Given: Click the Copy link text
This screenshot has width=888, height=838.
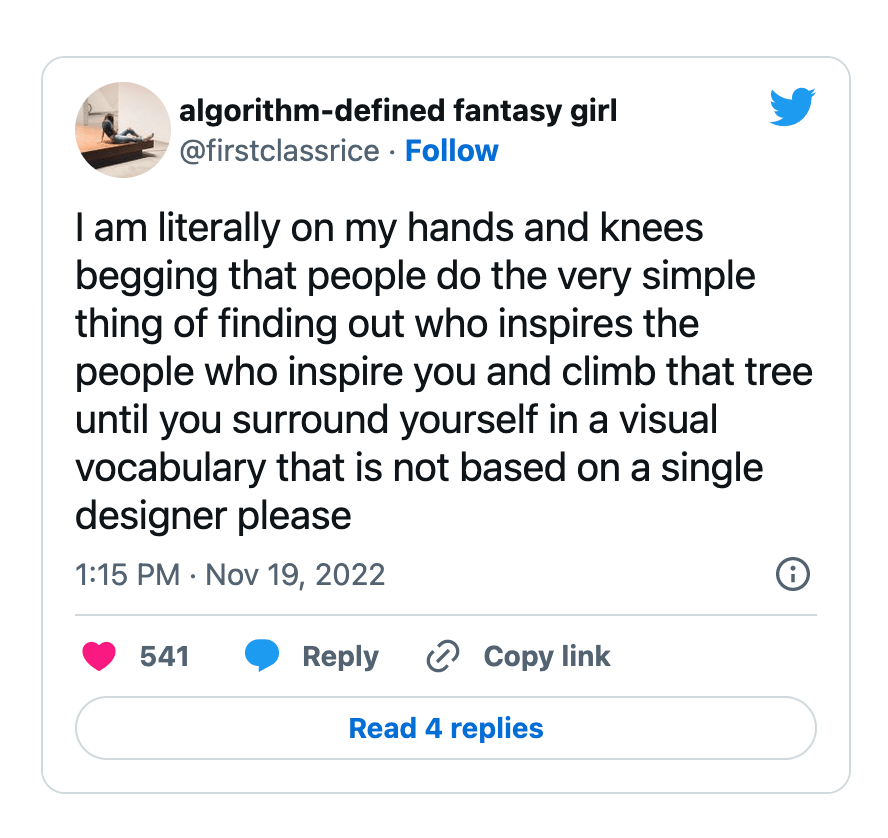Looking at the screenshot, I should coord(546,656).
